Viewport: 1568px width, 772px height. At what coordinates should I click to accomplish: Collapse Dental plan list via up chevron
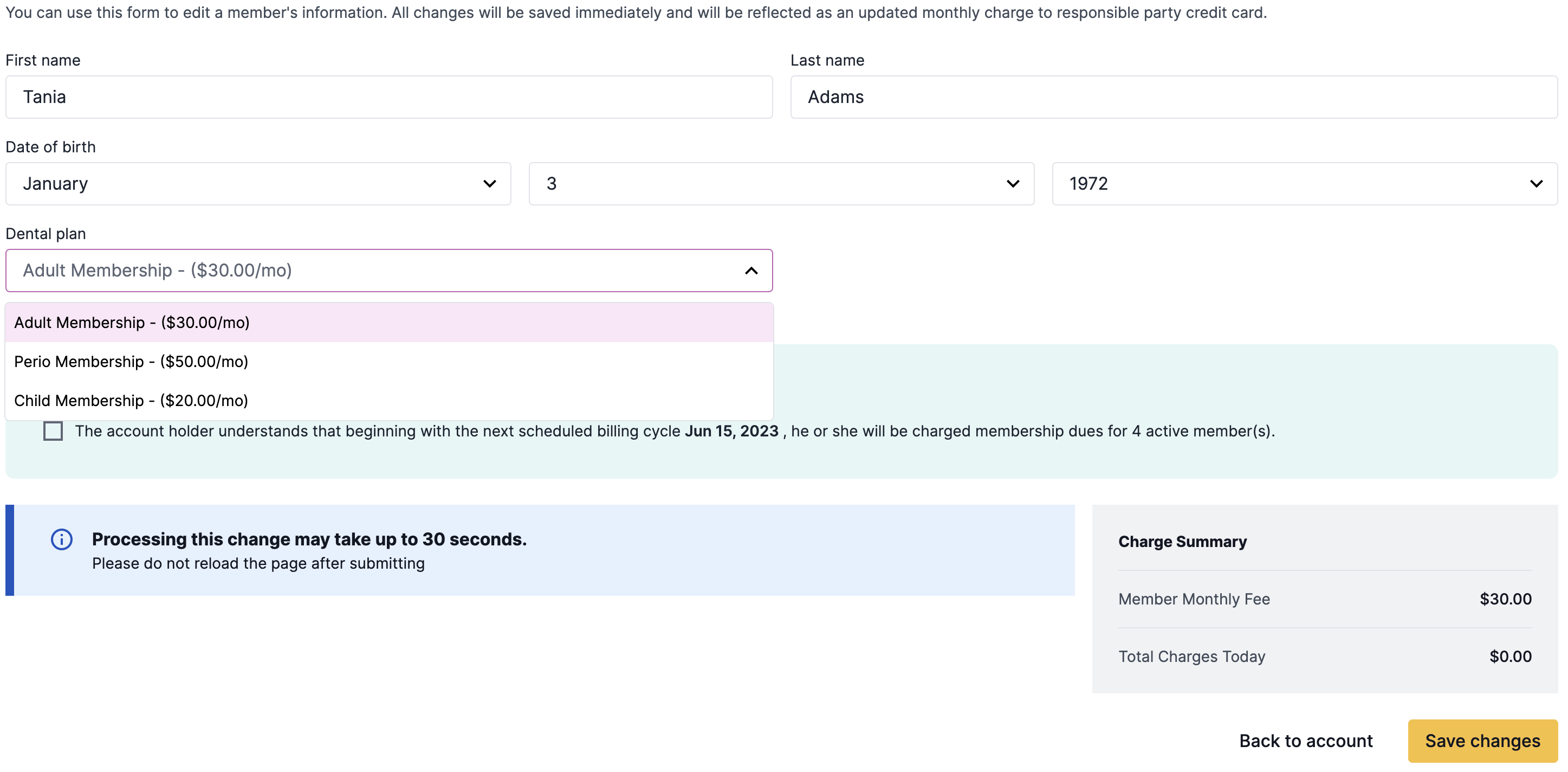[x=751, y=271]
